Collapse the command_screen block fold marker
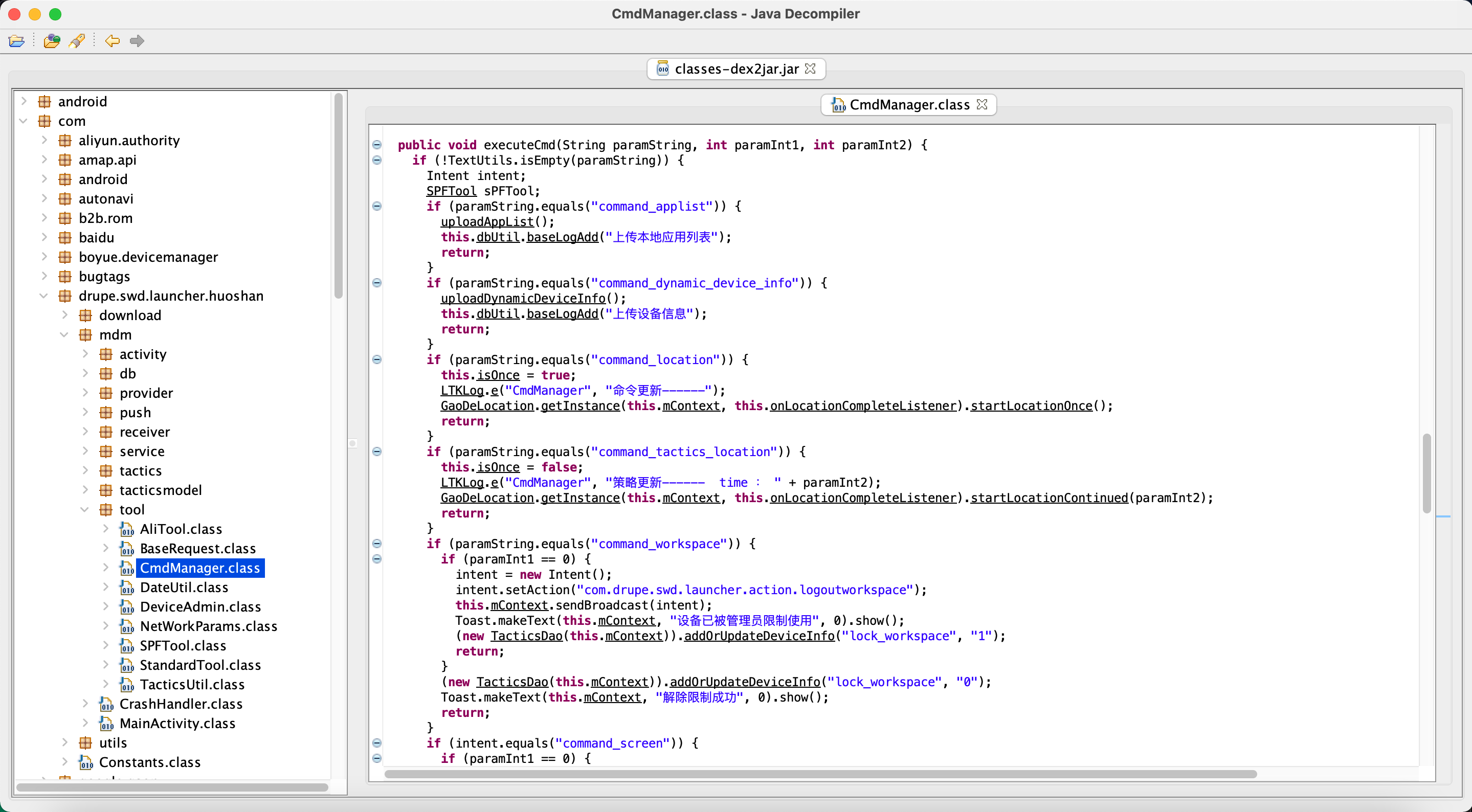 (x=377, y=743)
